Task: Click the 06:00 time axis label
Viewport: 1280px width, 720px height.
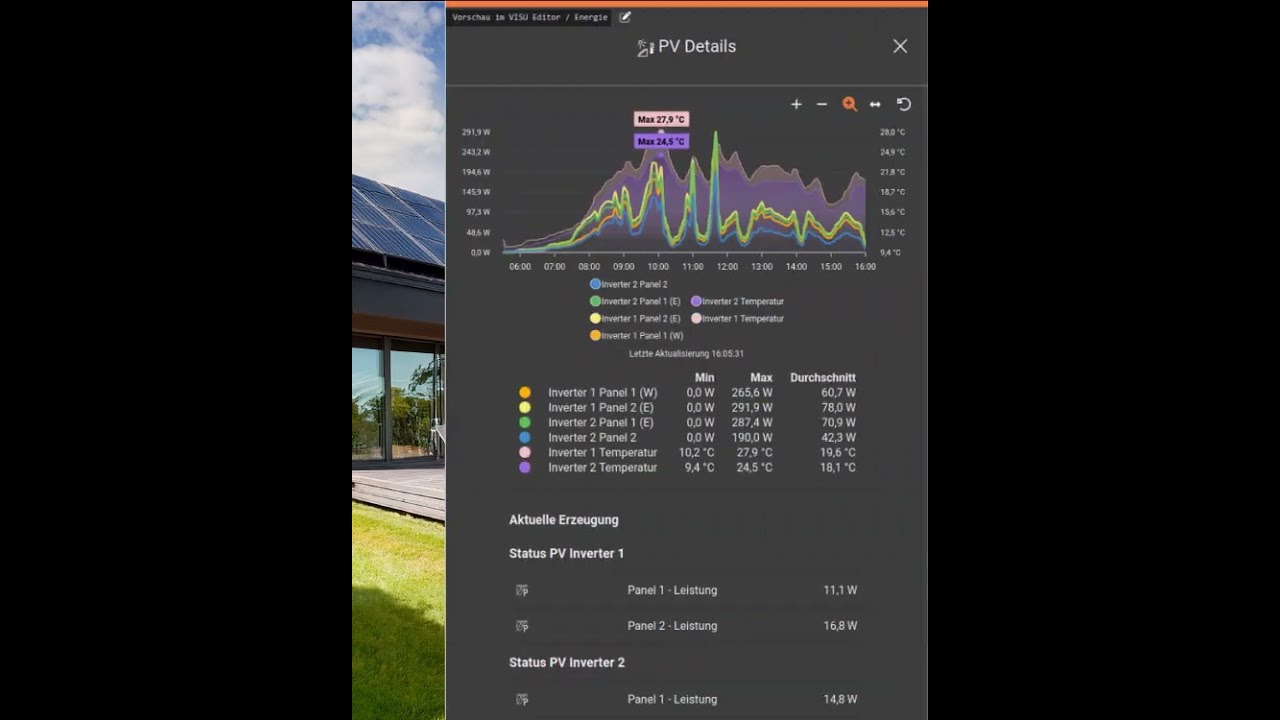Action: tap(520, 267)
